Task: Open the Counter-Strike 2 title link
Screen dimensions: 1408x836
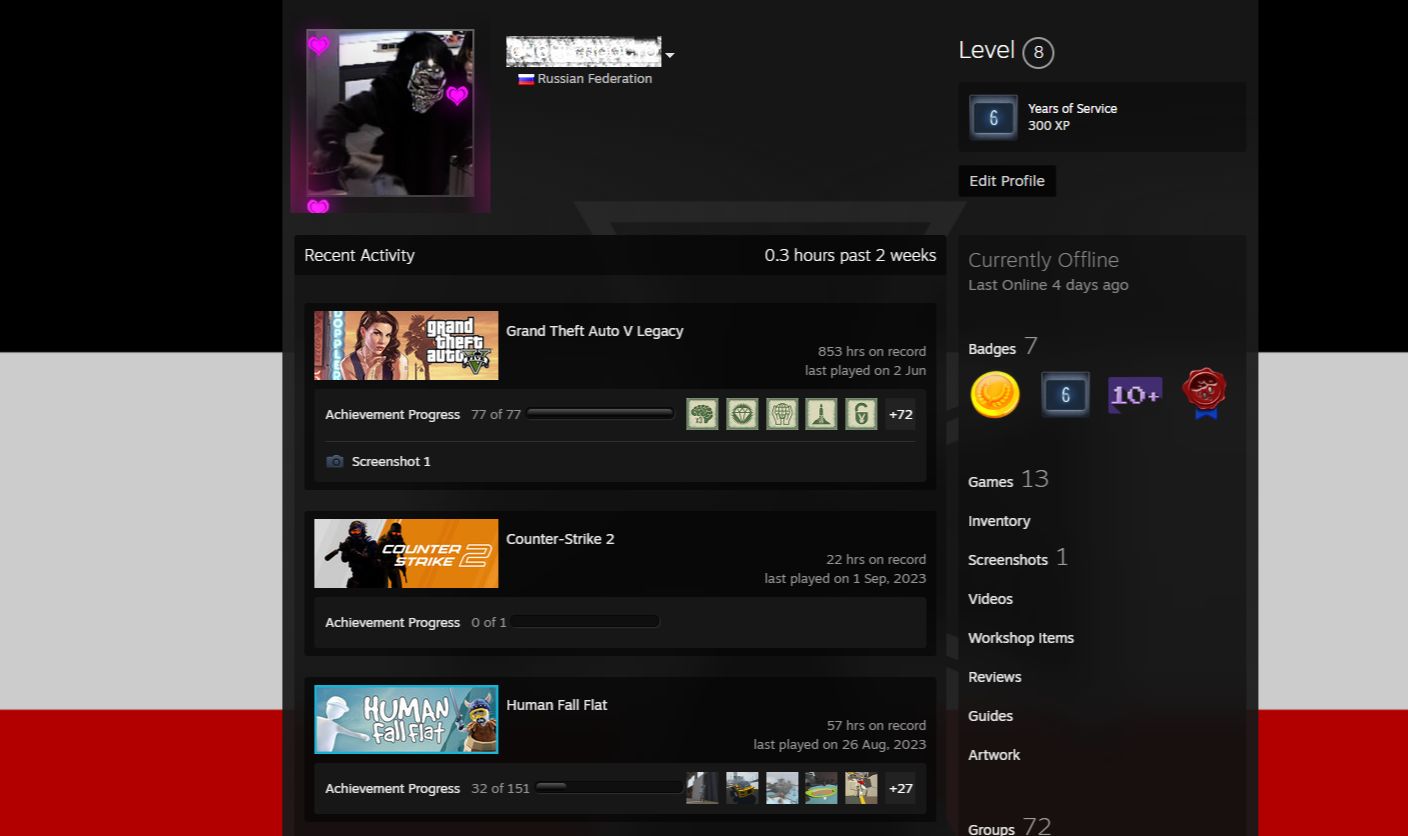Action: 560,539
